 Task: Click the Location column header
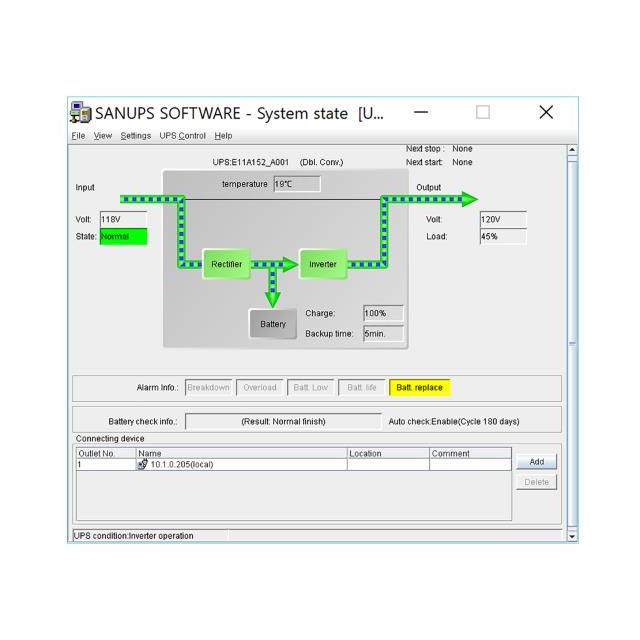pyautogui.click(x=388, y=453)
